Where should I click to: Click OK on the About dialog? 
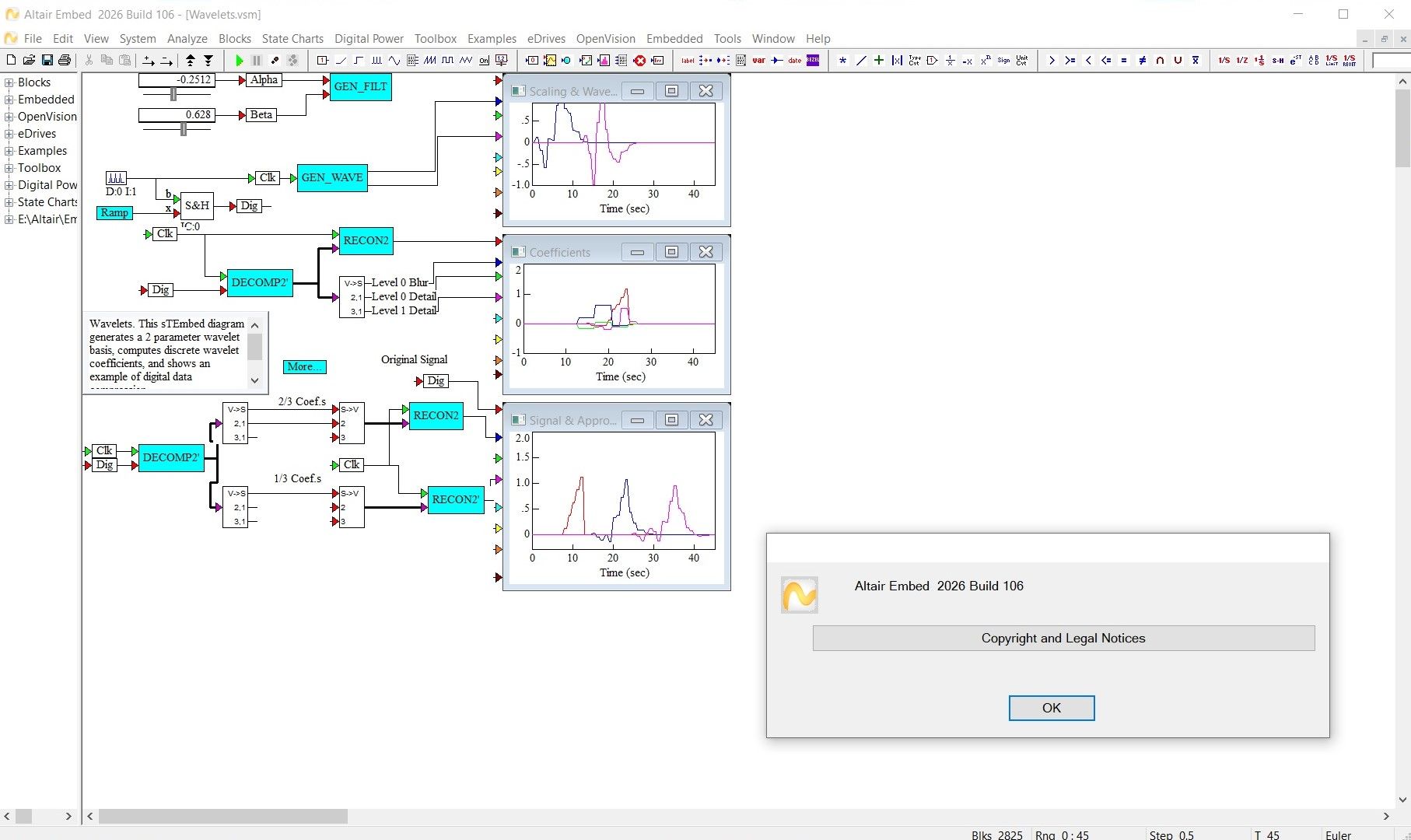[1051, 708]
